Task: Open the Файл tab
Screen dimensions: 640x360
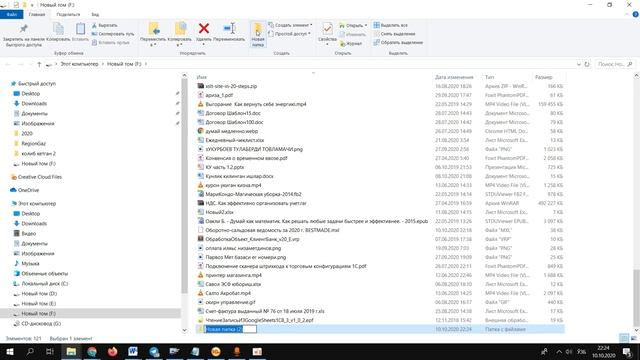Action: (x=11, y=15)
